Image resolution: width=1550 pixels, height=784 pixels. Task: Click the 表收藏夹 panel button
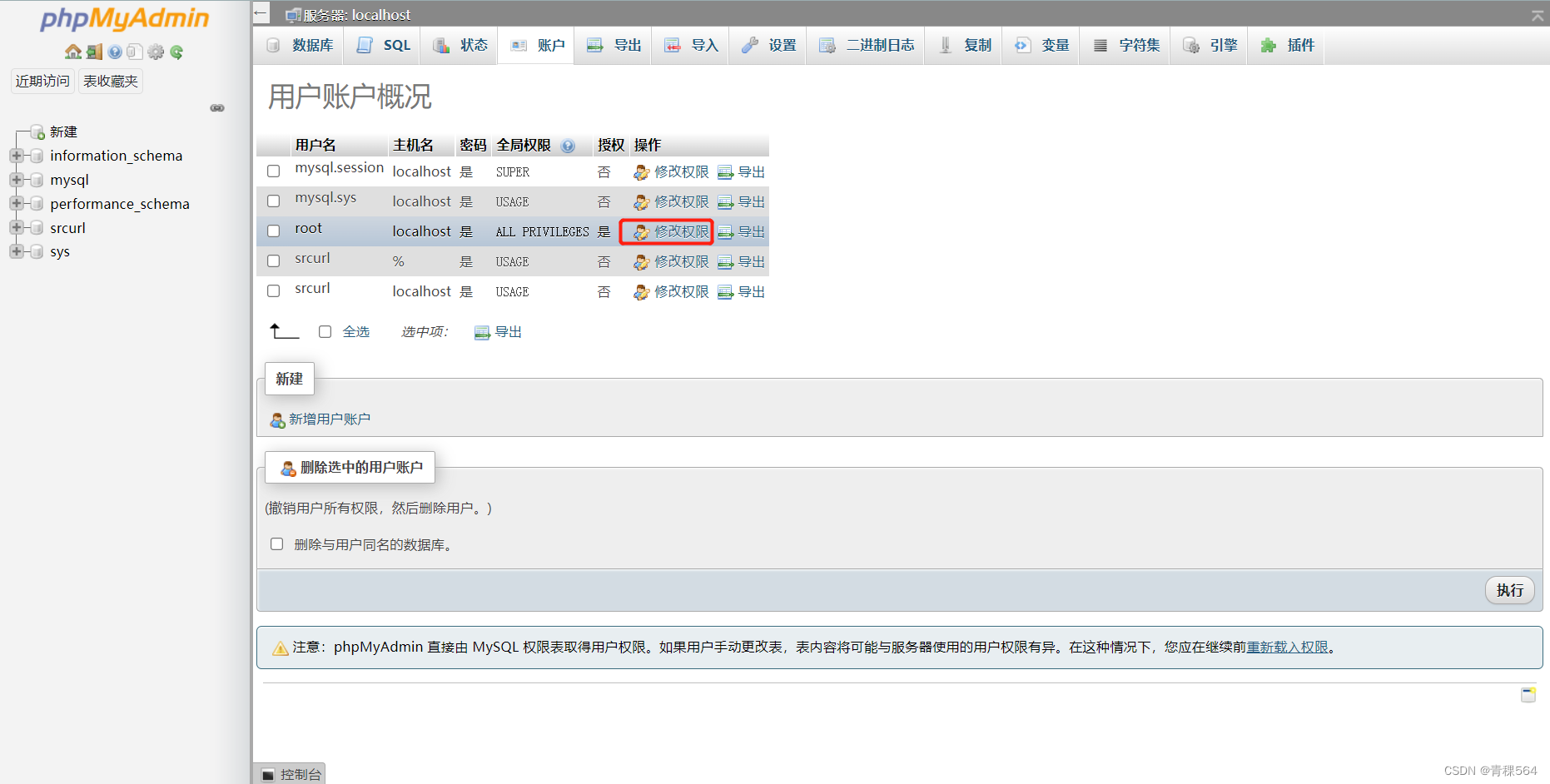pyautogui.click(x=110, y=81)
